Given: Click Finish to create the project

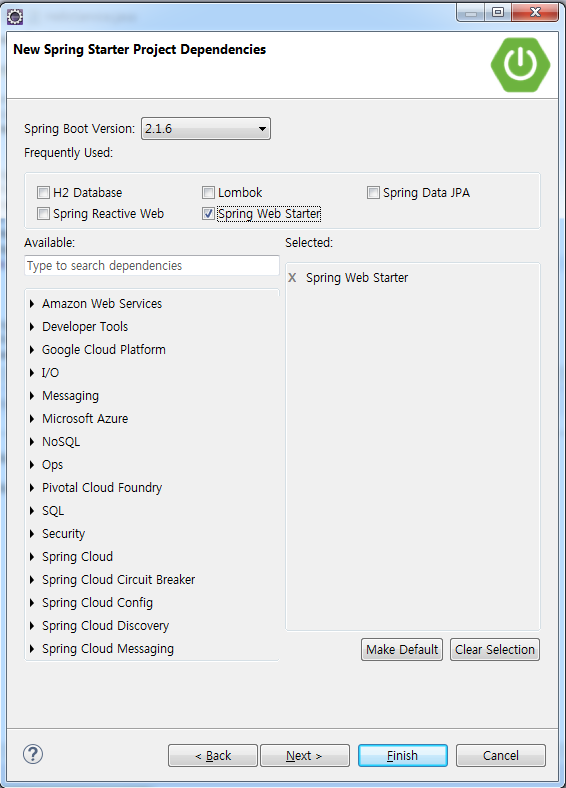Looking at the screenshot, I should coord(403,755).
